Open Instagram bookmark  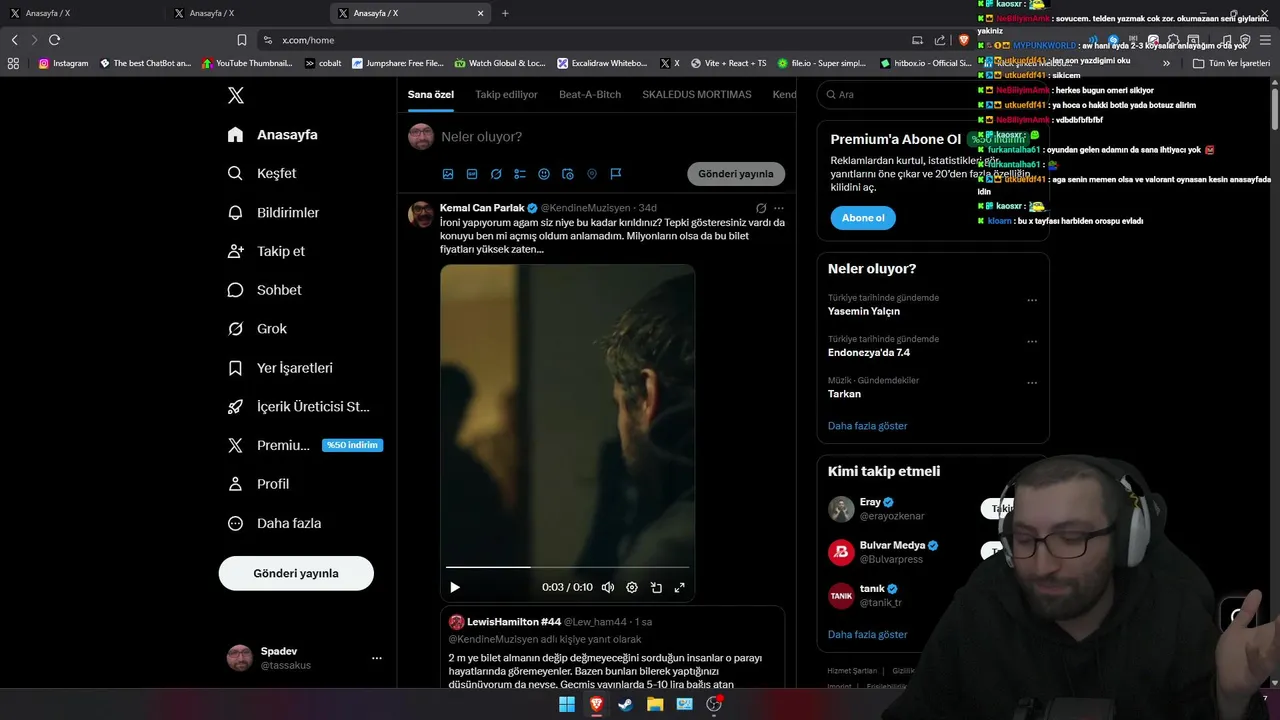click(x=63, y=63)
